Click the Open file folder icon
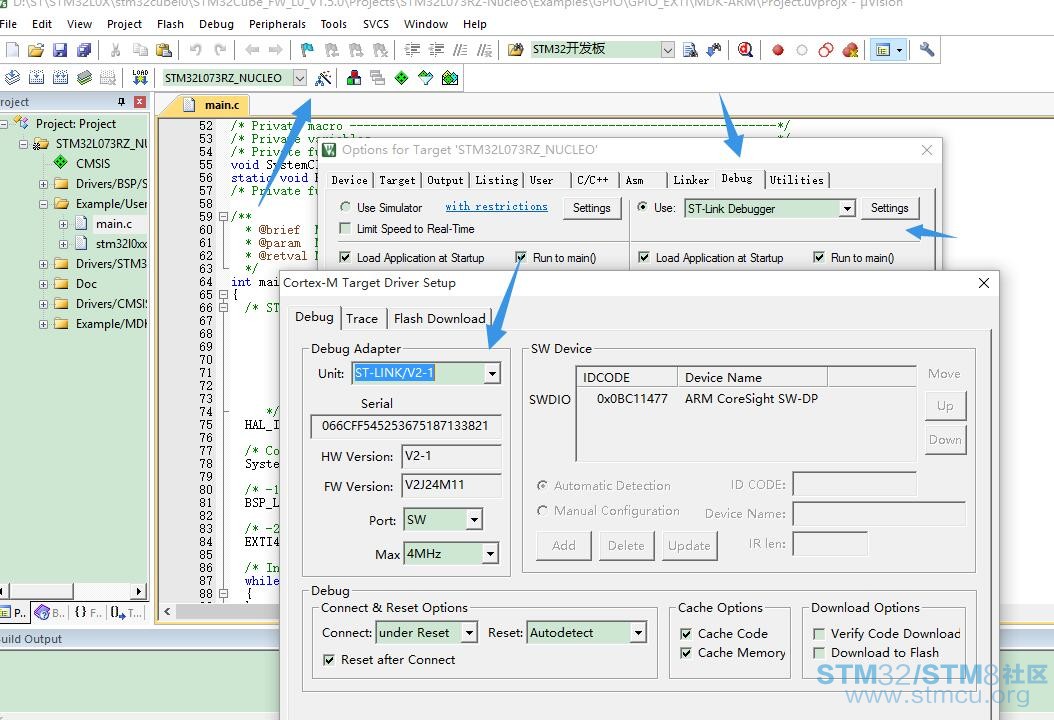Screen dimensions: 1054x720 (x=36, y=50)
